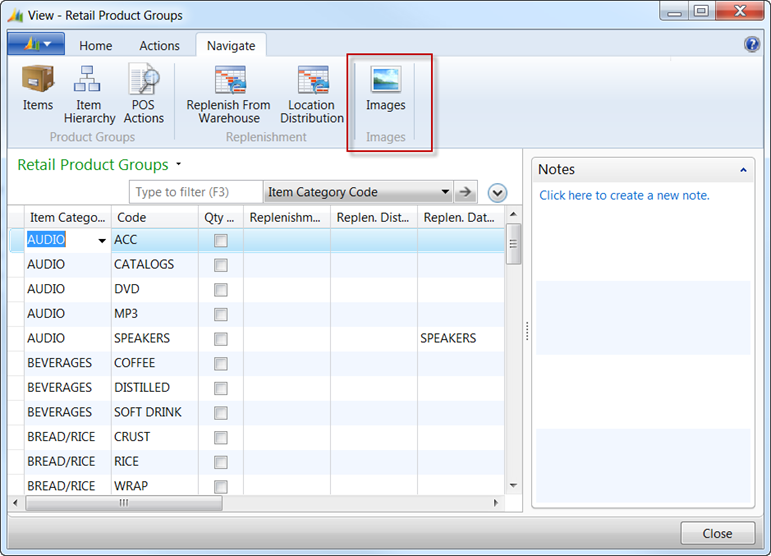The width and height of the screenshot is (771, 556).
Task: Click the Type to filter input field
Action: [196, 192]
